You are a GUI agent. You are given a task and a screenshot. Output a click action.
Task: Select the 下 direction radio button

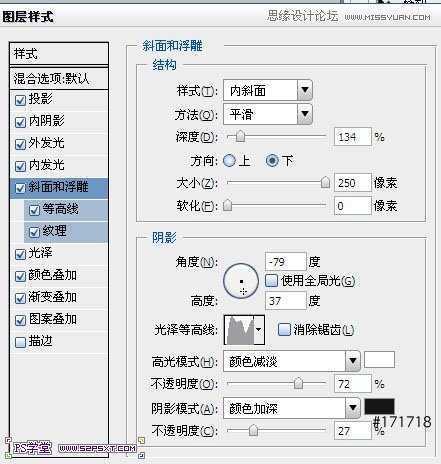272,161
